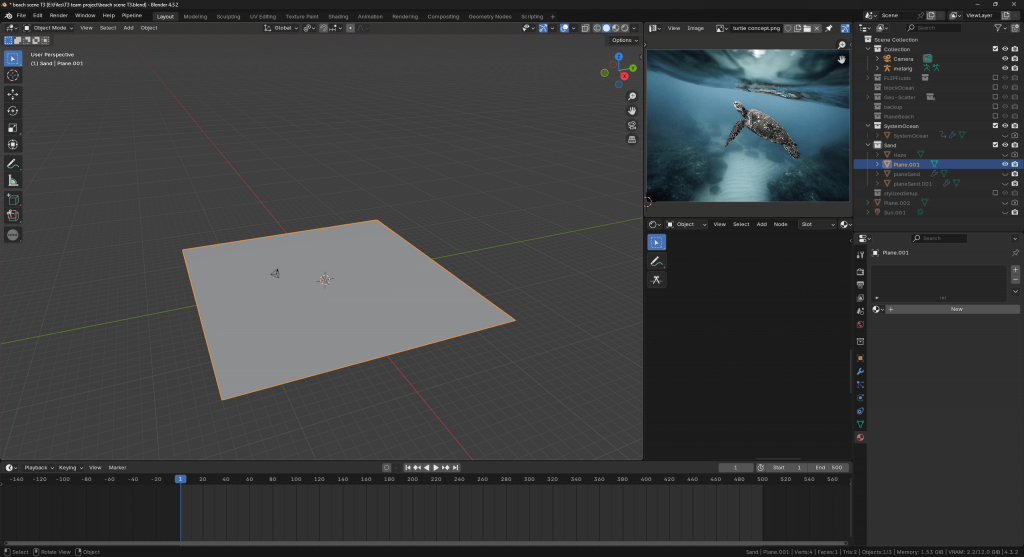Select the Rotate tool in viewport toolbar
The height and width of the screenshot is (557, 1024).
13,110
